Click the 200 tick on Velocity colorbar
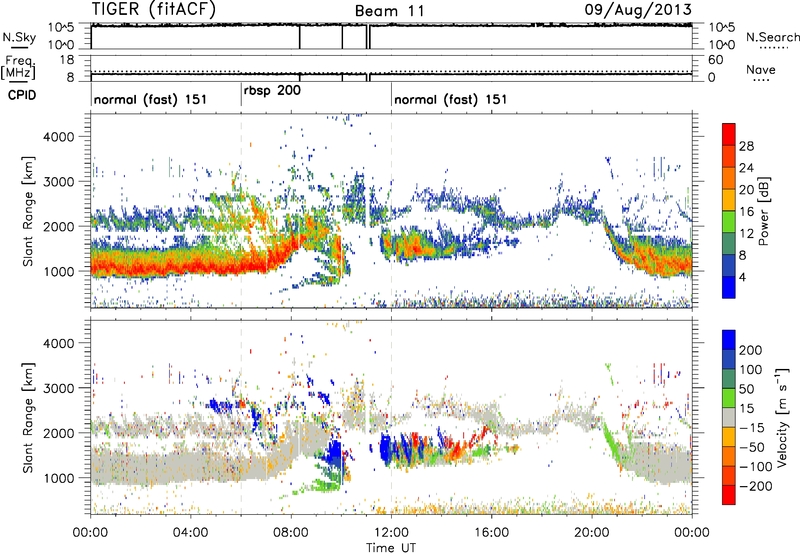 click(750, 350)
